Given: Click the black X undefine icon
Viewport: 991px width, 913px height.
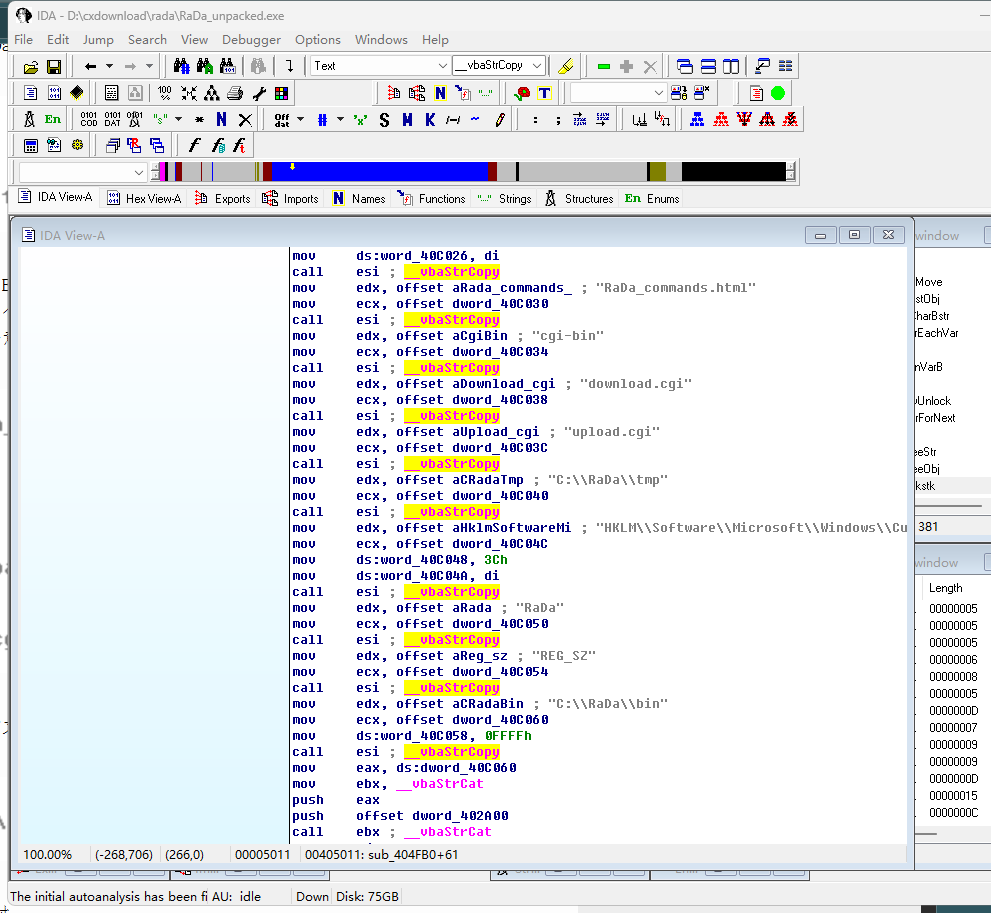Looking at the screenshot, I should 245,119.
